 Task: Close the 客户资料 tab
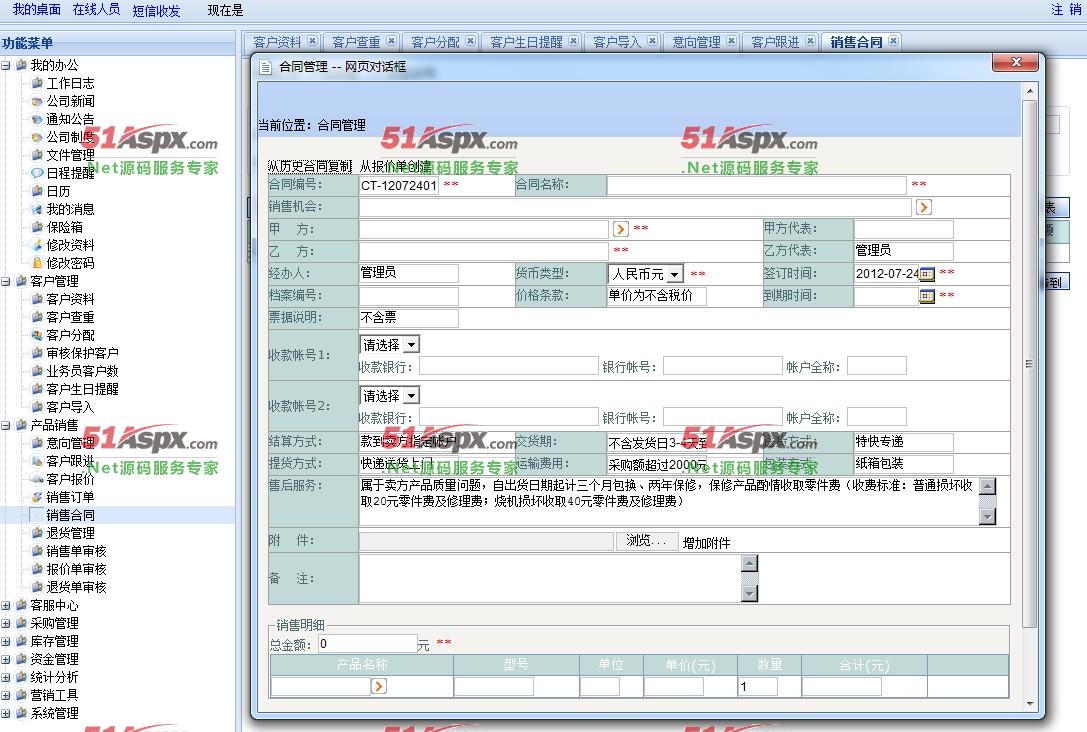[x=313, y=41]
